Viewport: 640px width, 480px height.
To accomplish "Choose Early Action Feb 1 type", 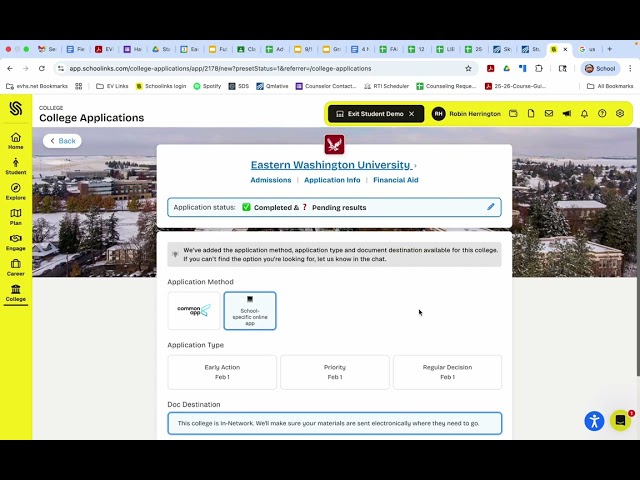I will coord(222,372).
